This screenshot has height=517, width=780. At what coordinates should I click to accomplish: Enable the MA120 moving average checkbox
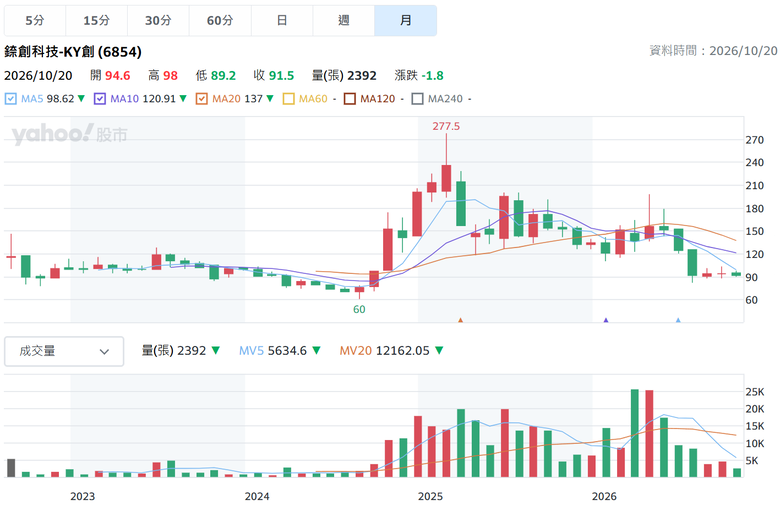tap(350, 99)
